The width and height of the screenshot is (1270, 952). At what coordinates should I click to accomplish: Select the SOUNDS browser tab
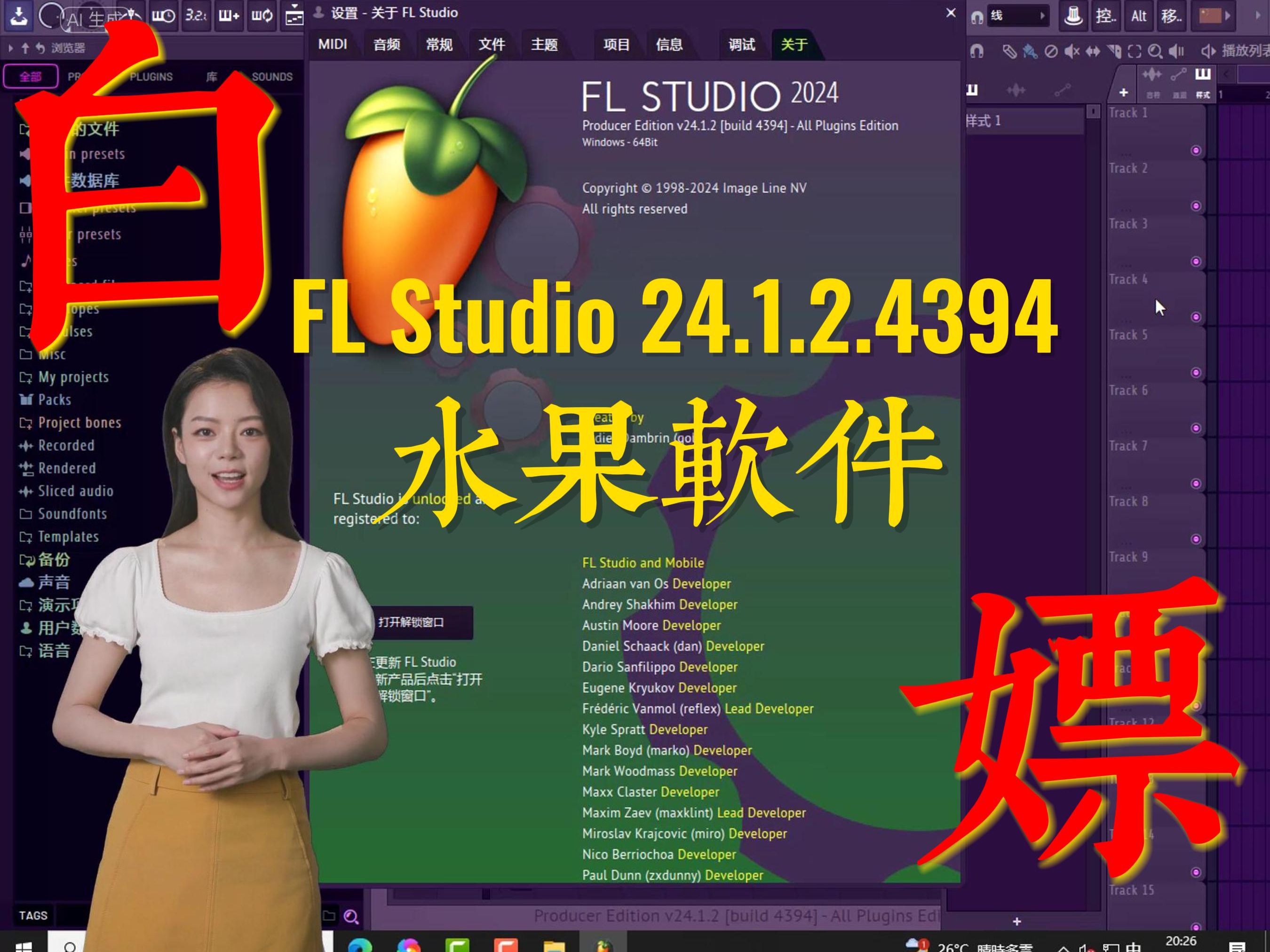[272, 76]
